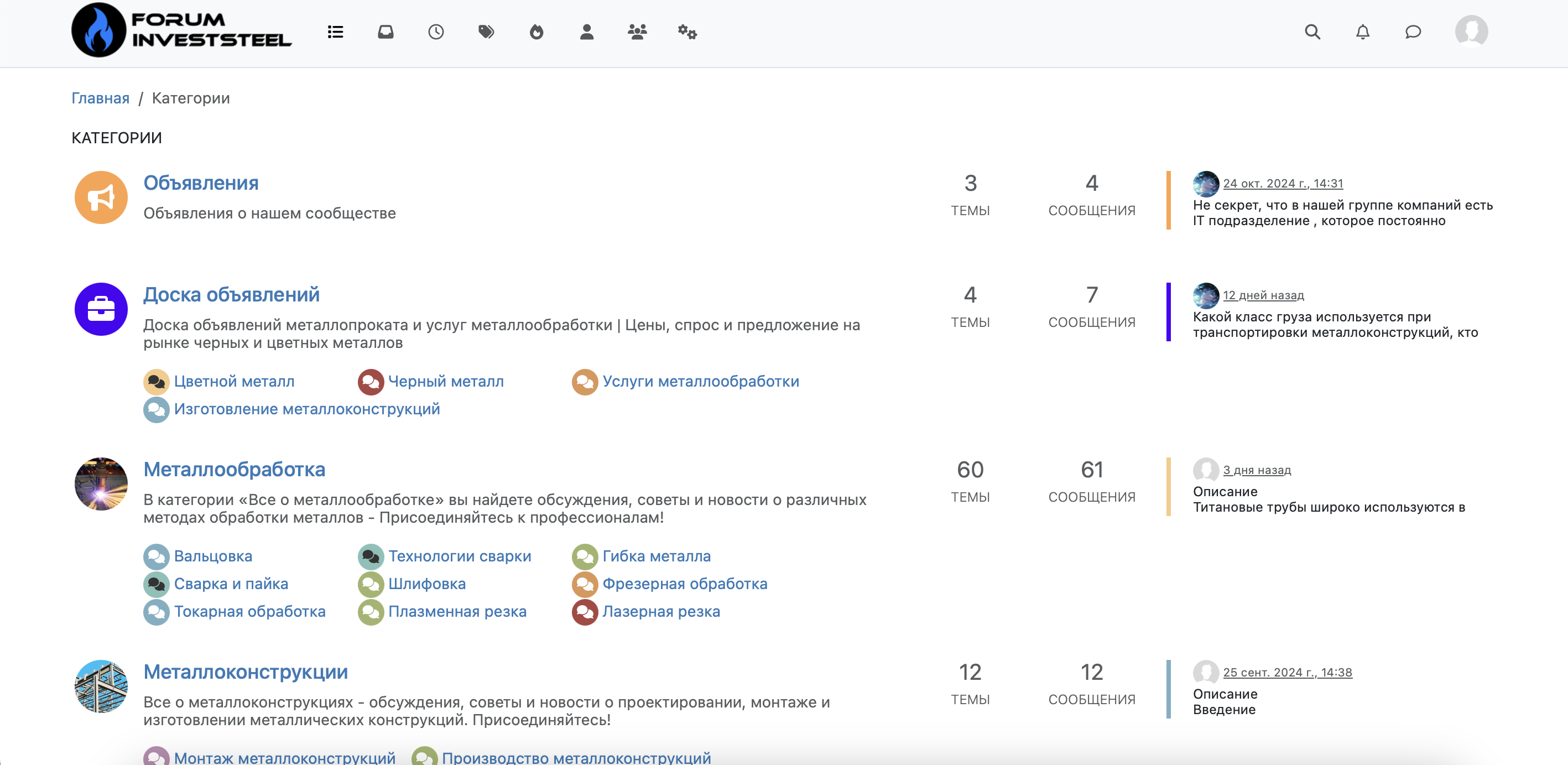Click the Плазменная резка subcategory icon
This screenshot has height=765, width=1568.
371,612
